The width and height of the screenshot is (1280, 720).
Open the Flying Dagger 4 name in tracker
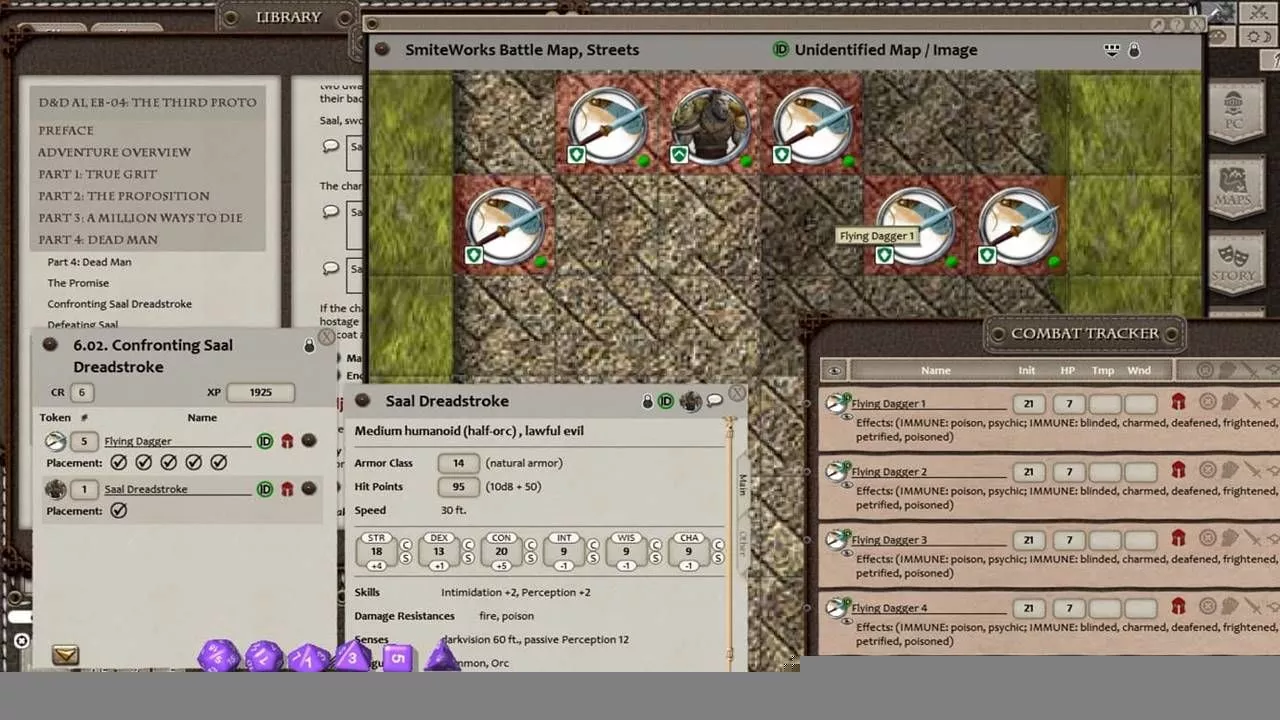click(928, 608)
